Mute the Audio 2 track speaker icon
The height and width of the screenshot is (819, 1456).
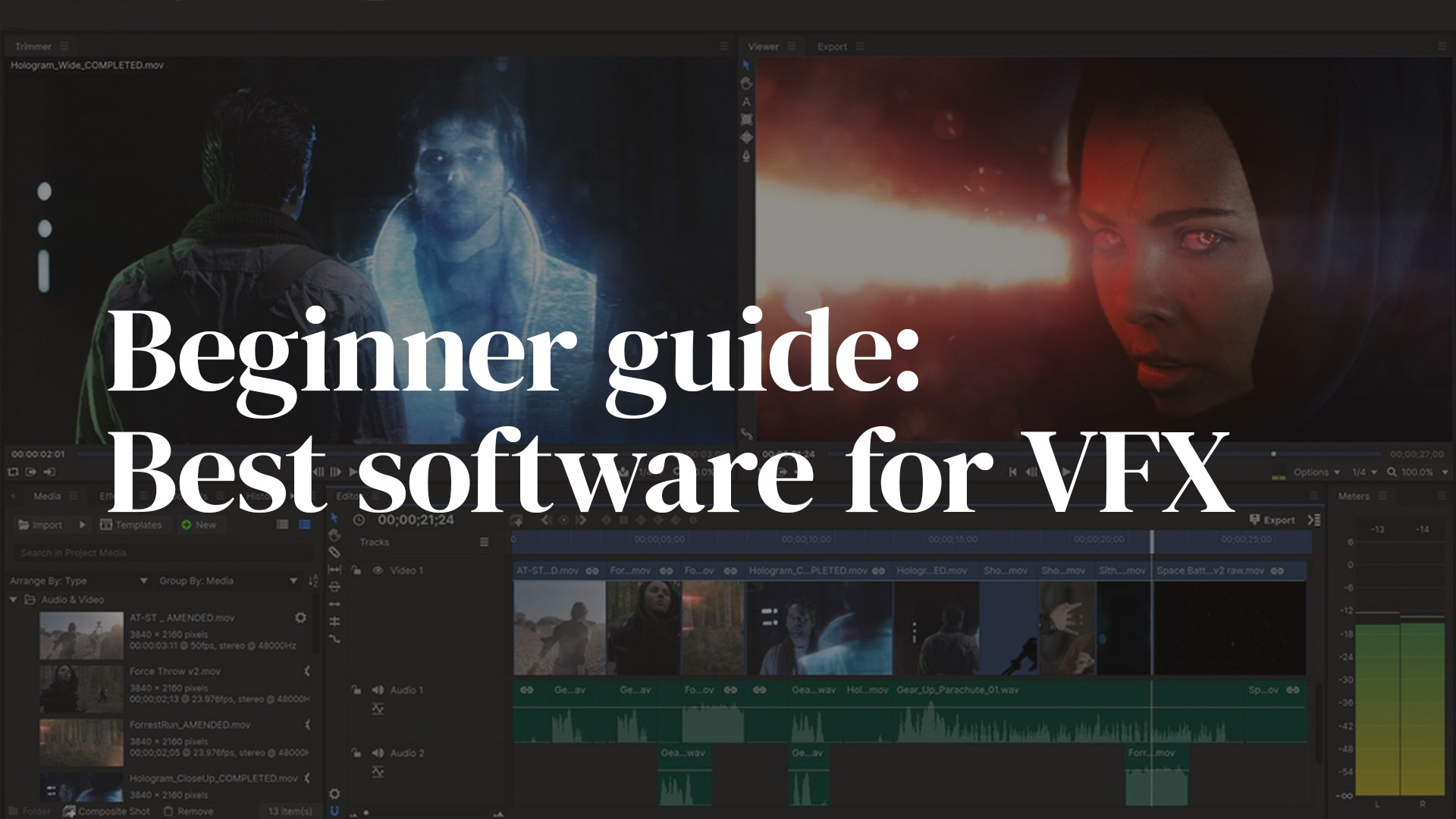[x=377, y=753]
